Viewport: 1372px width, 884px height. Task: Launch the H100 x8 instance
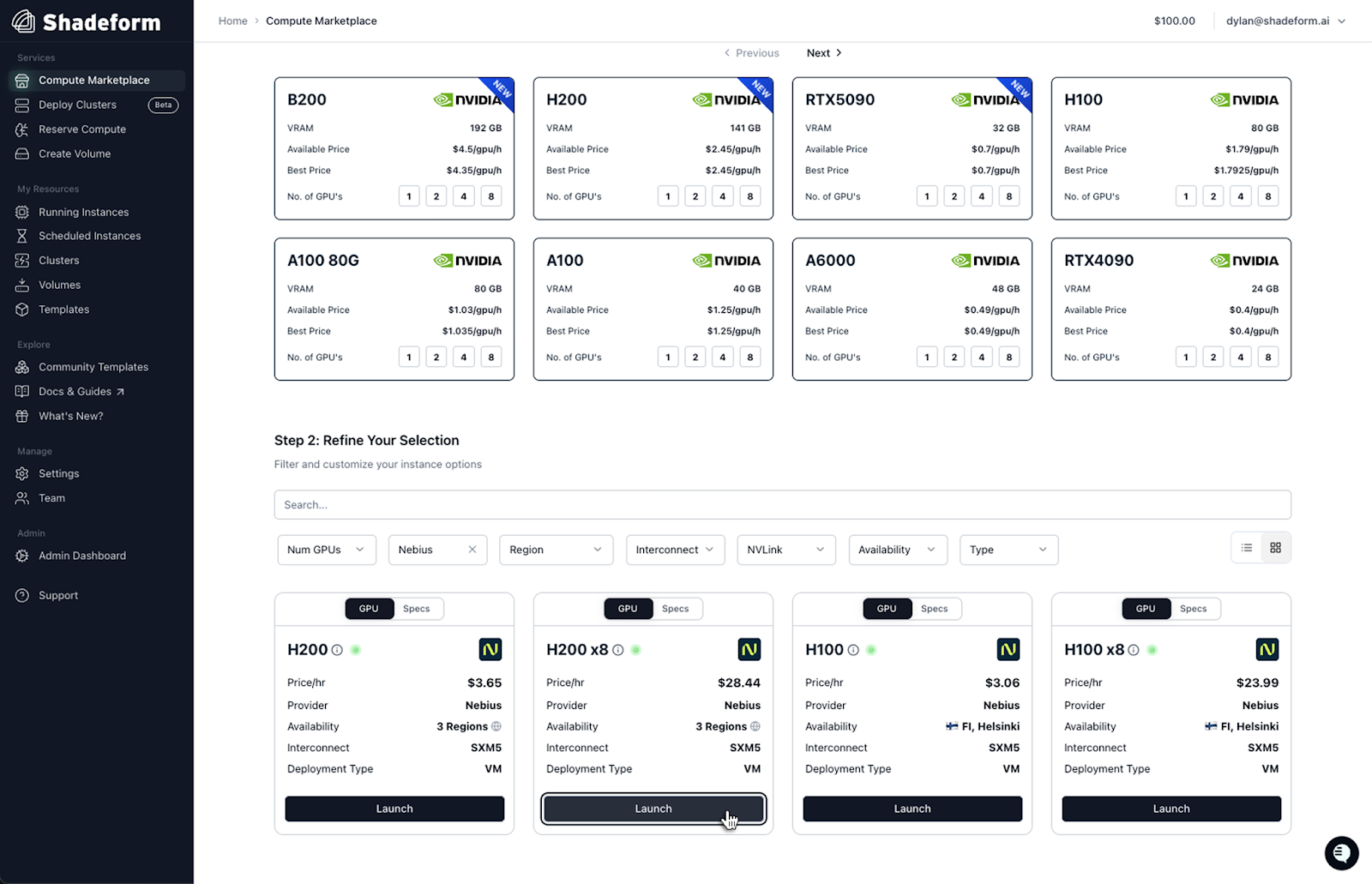[1170, 809]
